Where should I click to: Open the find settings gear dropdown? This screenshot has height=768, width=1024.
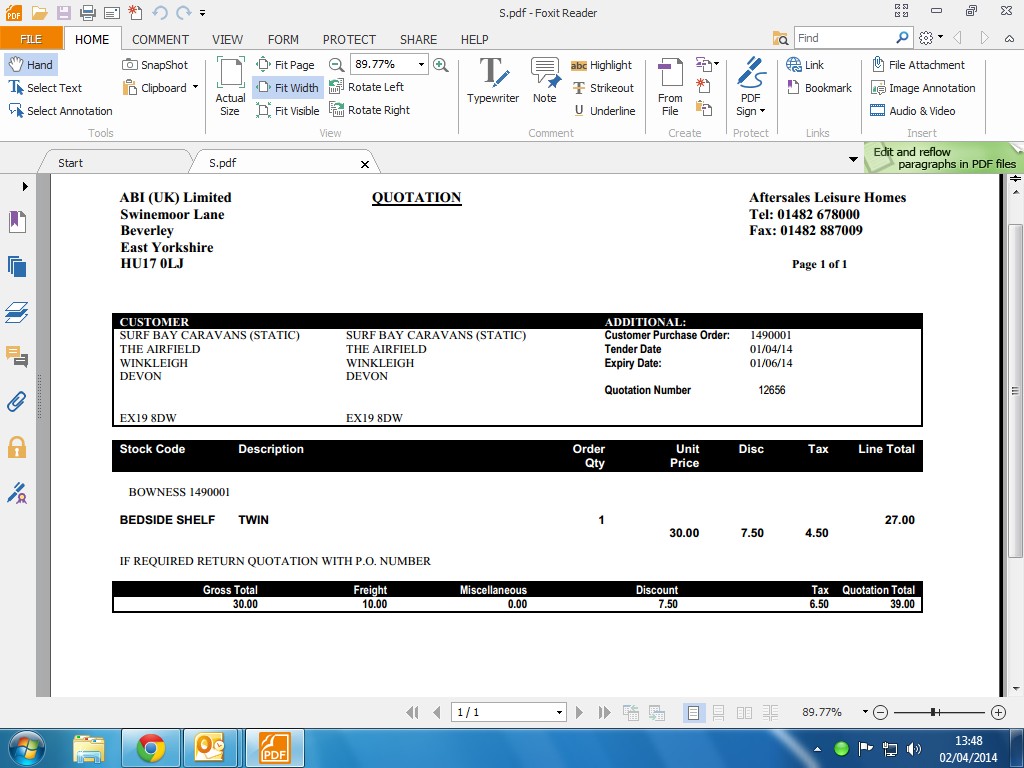(931, 38)
